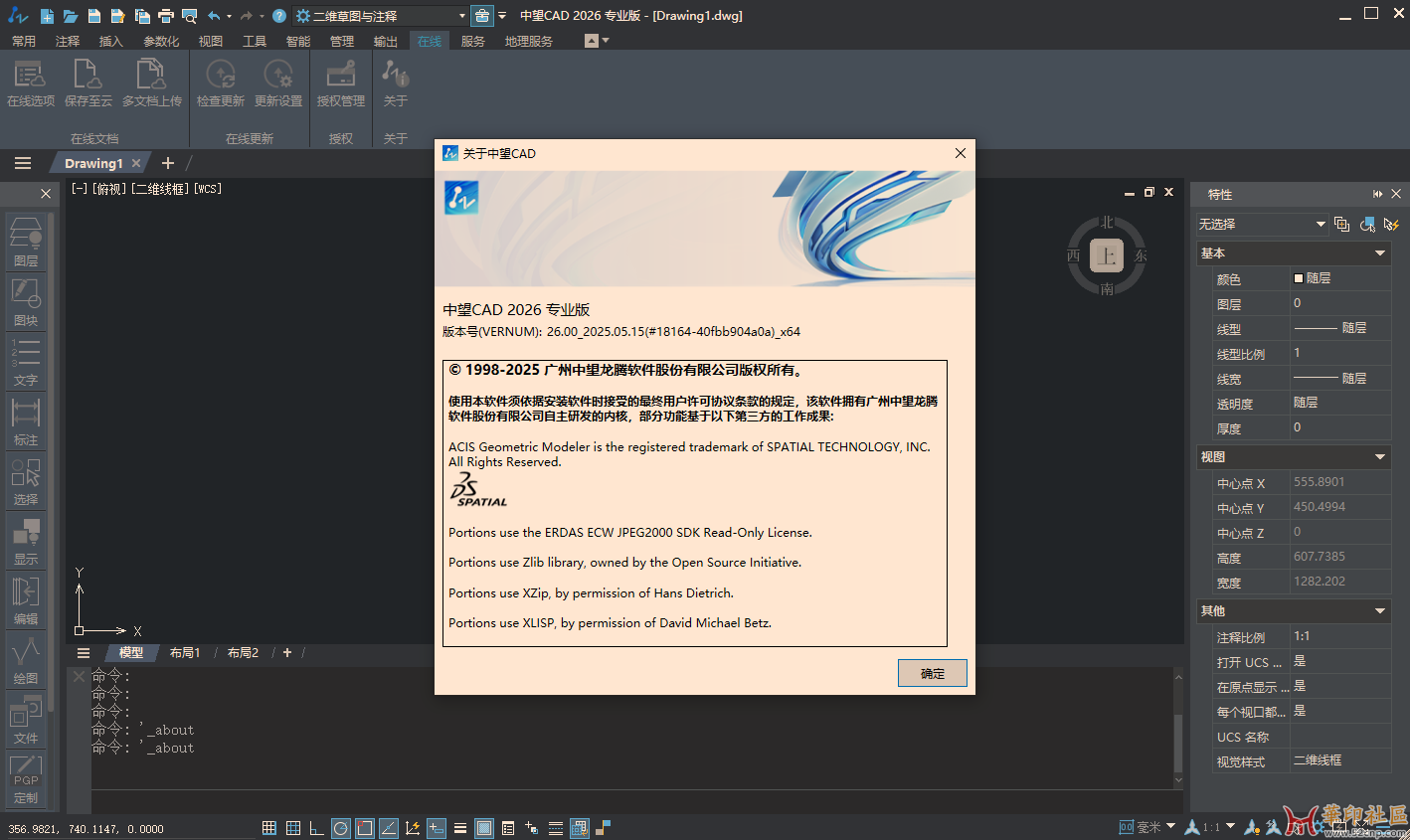This screenshot has width=1410, height=840.
Task: Click the Undo arrow icon
Action: click(x=214, y=16)
